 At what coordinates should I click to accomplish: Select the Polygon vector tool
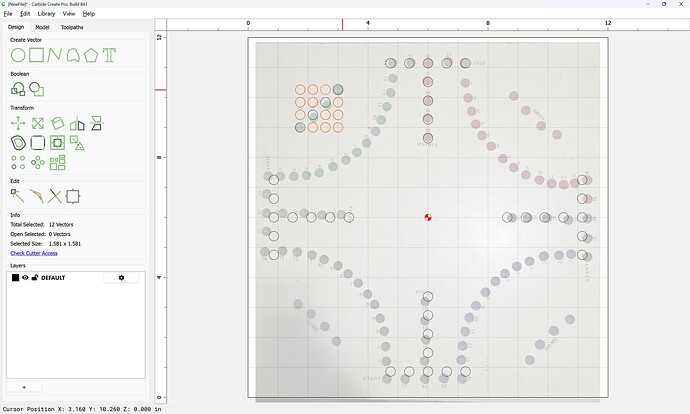[91, 55]
